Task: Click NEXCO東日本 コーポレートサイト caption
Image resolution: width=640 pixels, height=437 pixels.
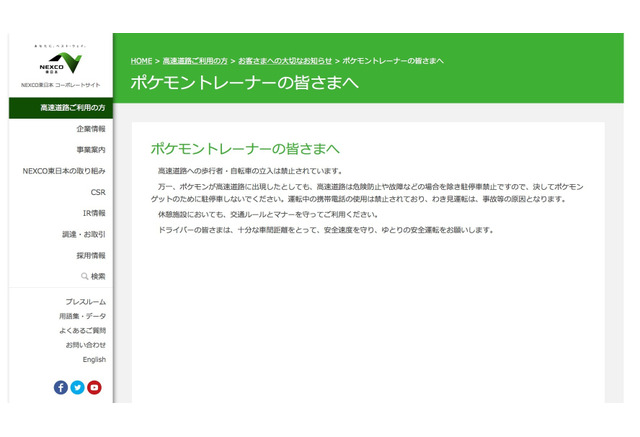Action: click(60, 85)
